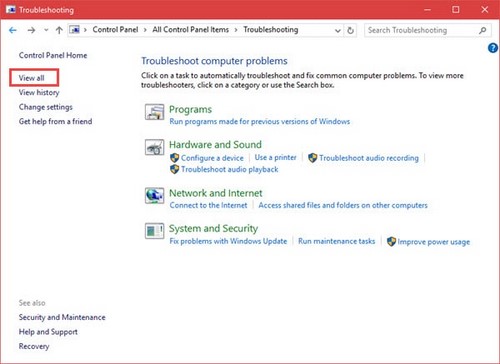Maximize the Troubleshooting window
This screenshot has width=500, height=364.
(x=456, y=10)
